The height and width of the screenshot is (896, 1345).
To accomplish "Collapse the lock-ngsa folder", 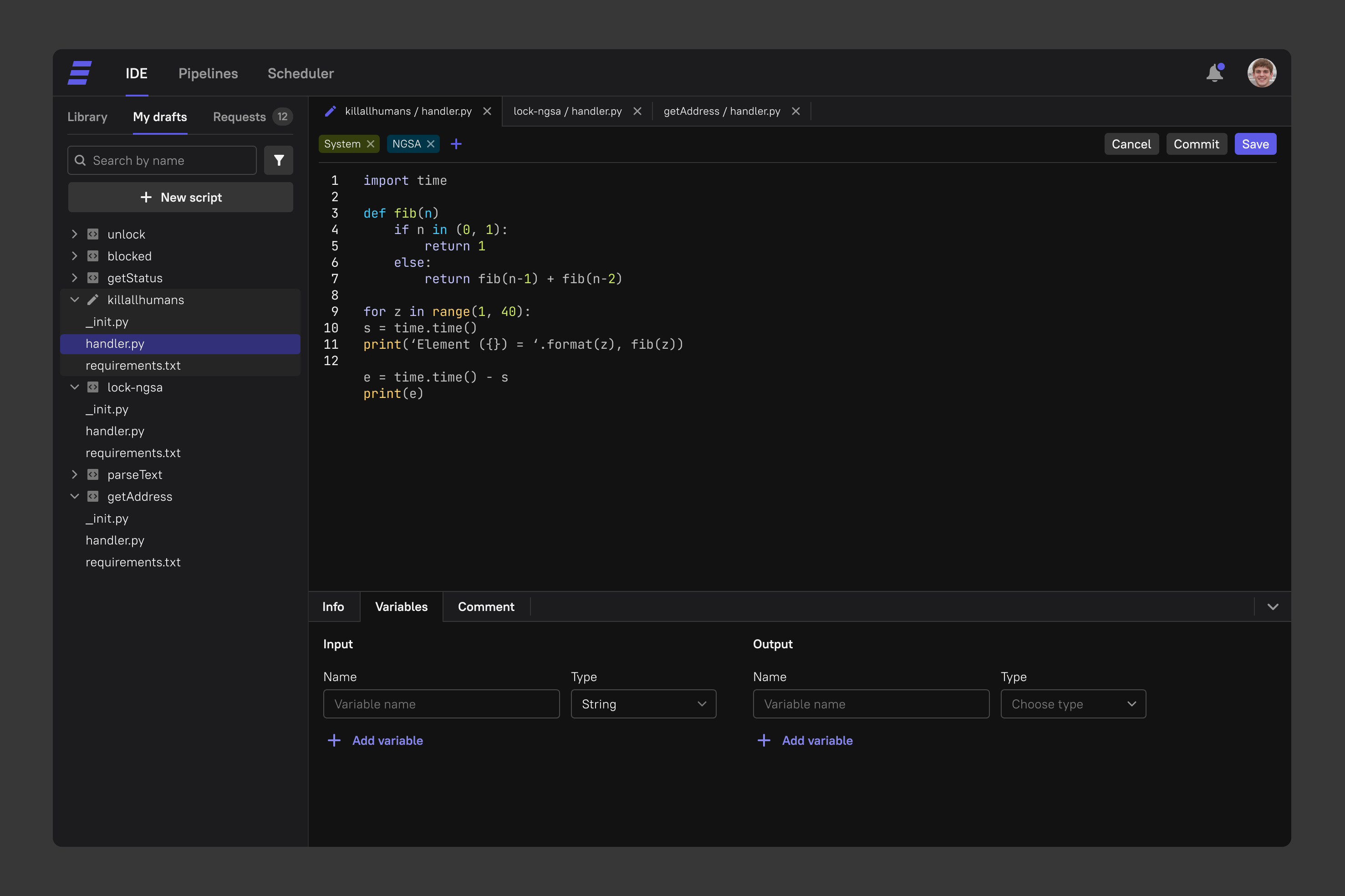I will (x=74, y=387).
